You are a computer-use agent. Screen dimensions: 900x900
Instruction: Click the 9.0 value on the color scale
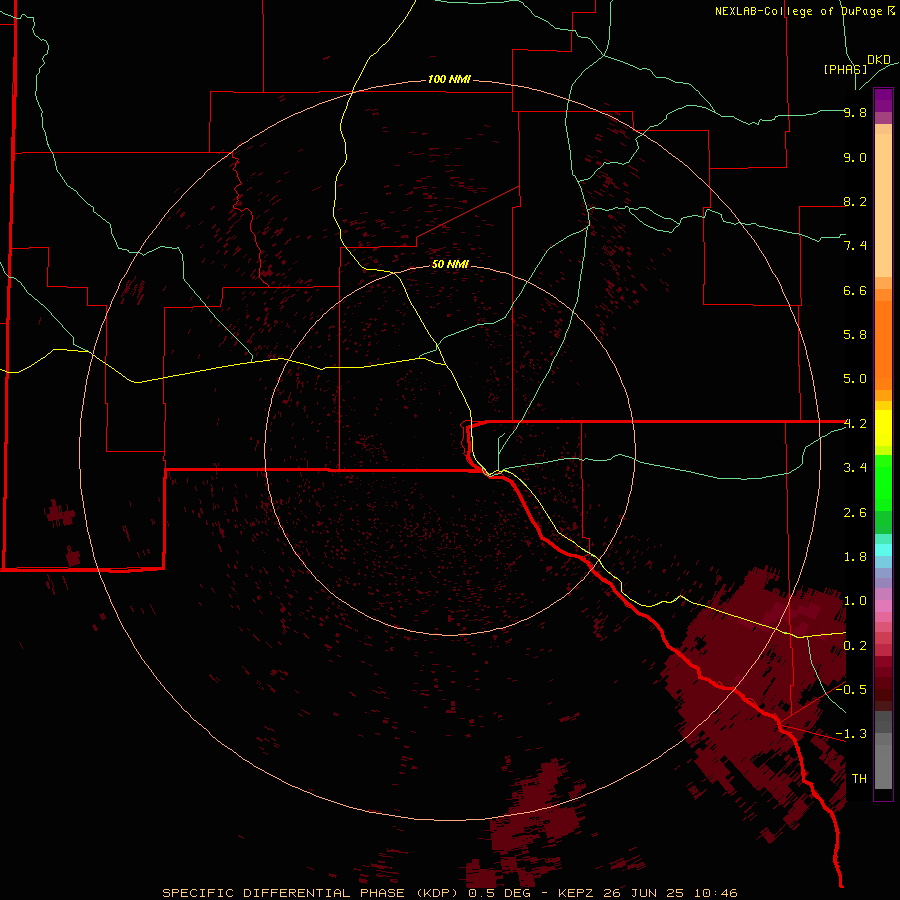(x=855, y=157)
